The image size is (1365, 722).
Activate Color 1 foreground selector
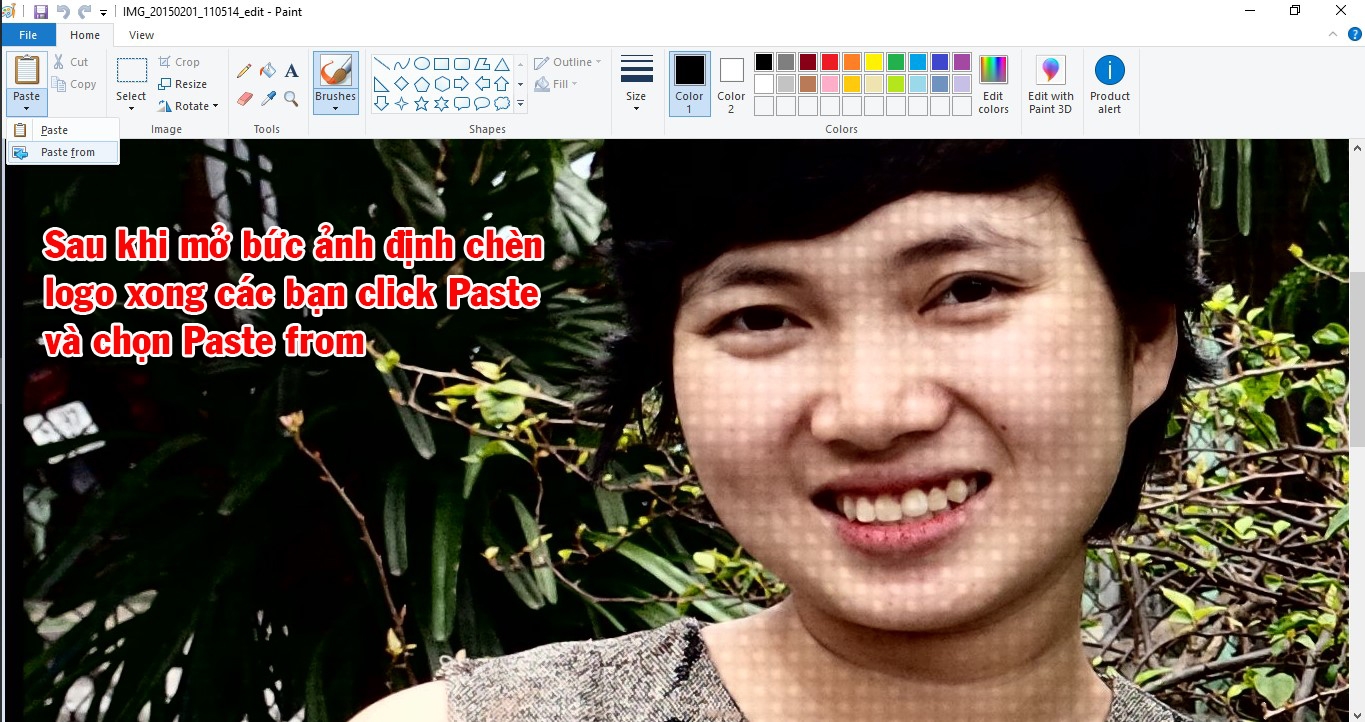[689, 84]
